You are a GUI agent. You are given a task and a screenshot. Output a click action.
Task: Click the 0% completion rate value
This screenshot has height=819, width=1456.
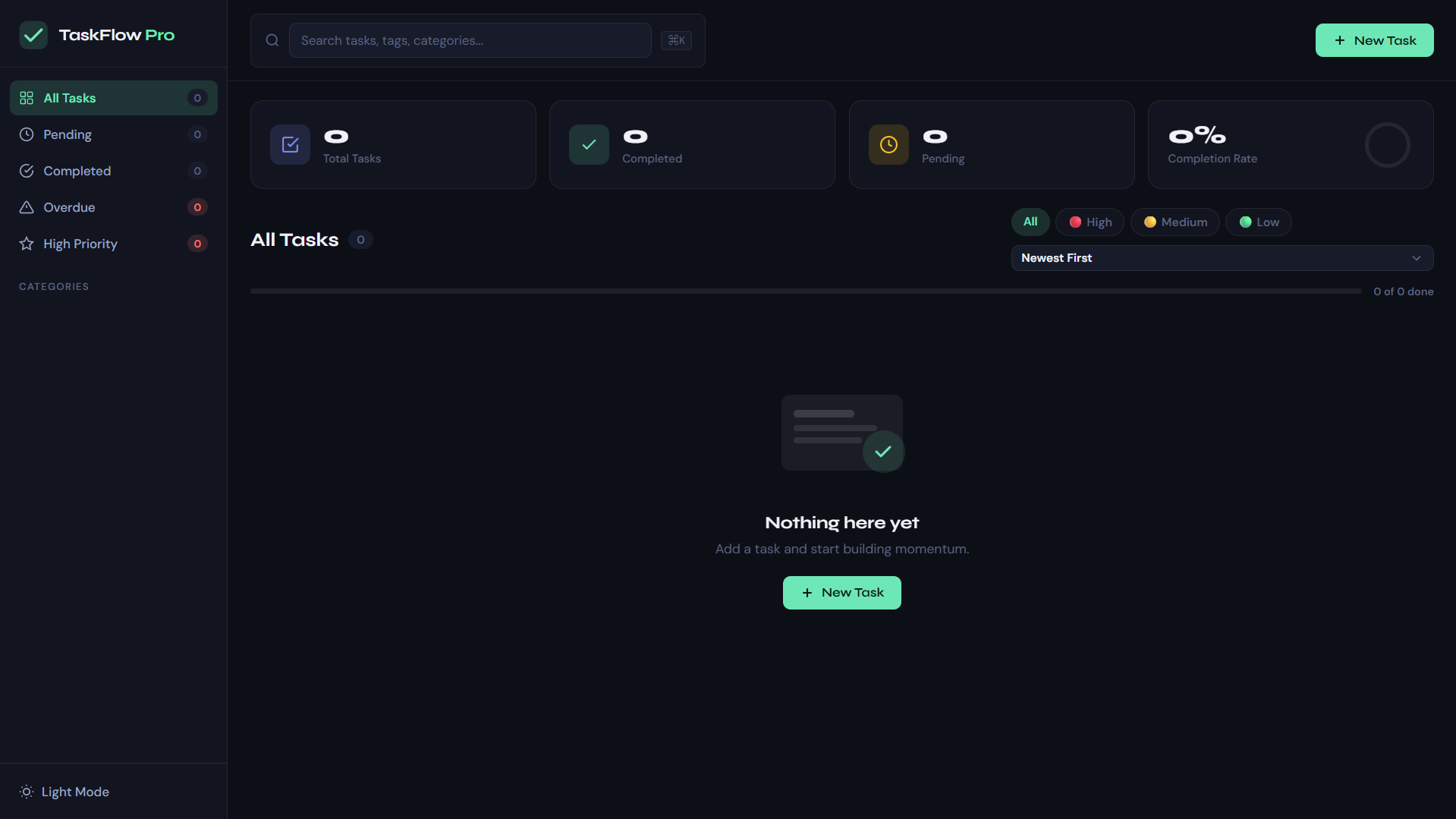[x=1197, y=135]
